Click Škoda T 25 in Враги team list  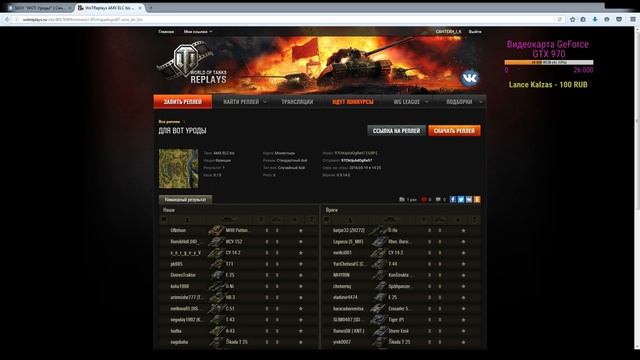(x=399, y=342)
